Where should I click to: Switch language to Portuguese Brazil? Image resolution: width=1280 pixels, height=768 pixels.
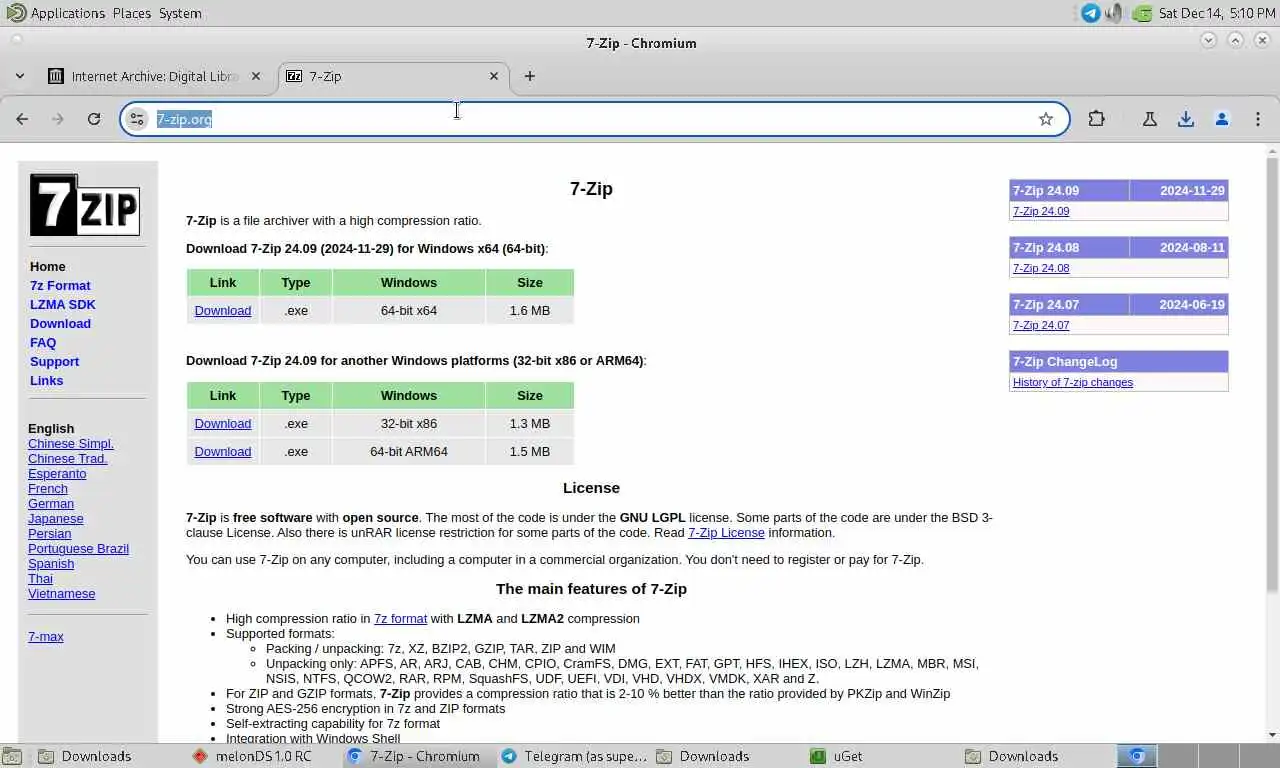tap(78, 549)
